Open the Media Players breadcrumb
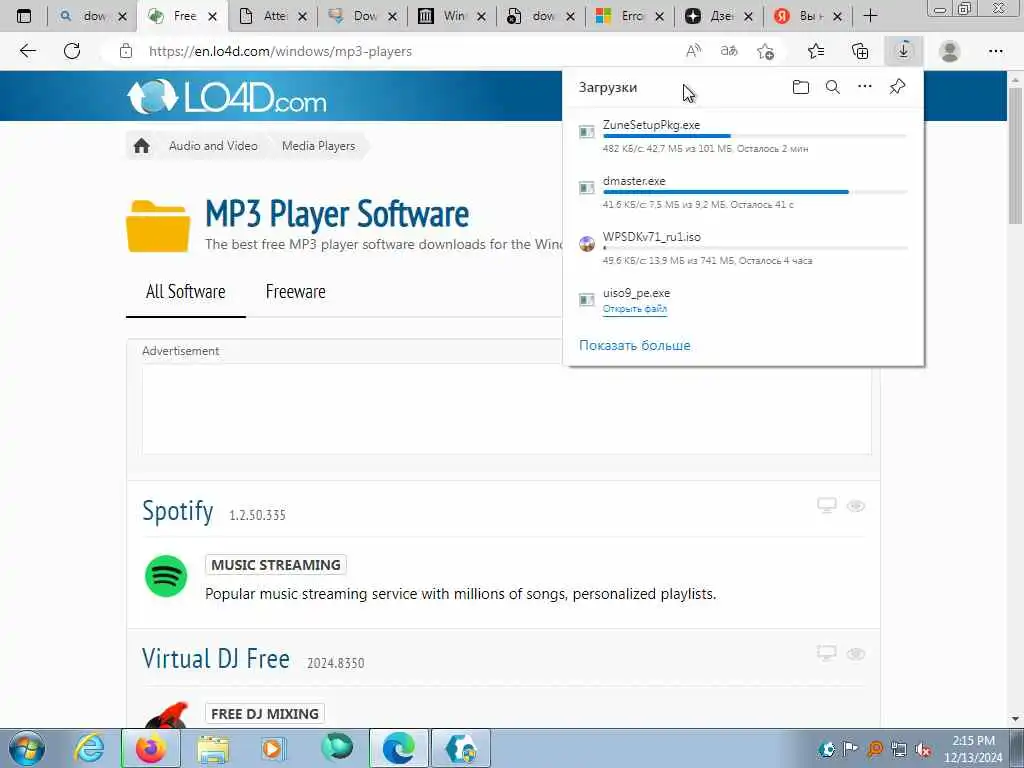Viewport: 1024px width, 768px height. point(319,146)
